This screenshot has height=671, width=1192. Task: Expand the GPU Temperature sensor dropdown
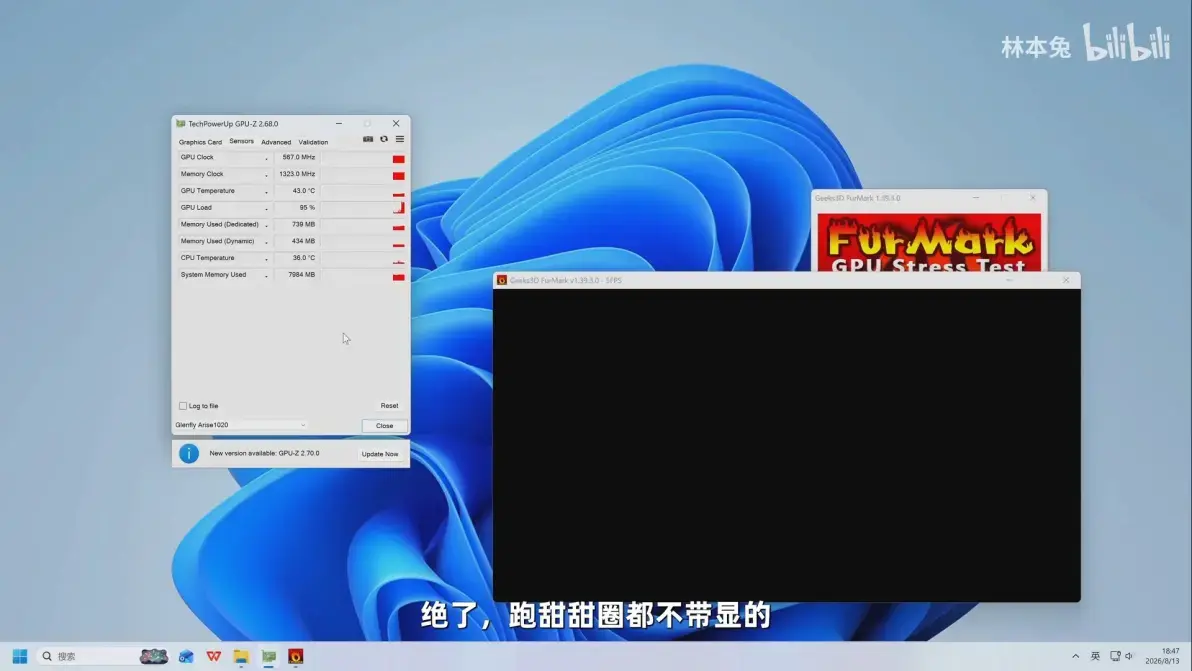point(266,191)
